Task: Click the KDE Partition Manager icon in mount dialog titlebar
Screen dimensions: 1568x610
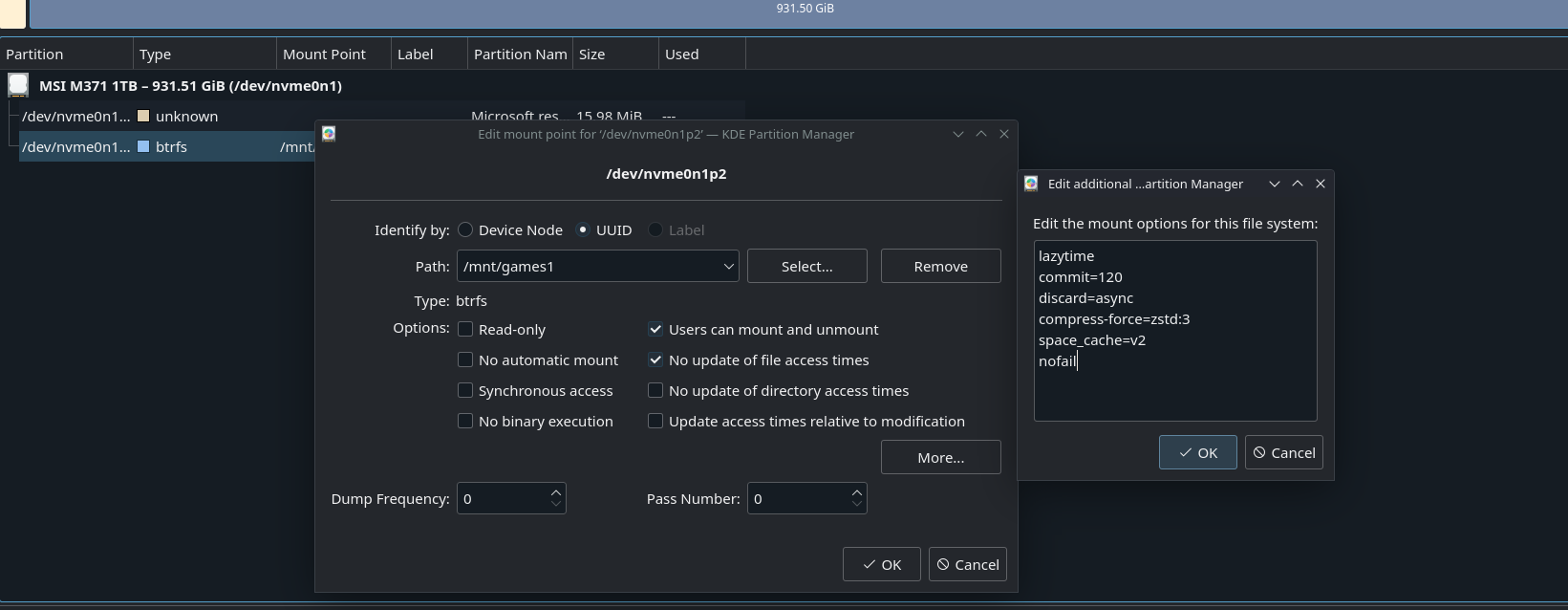Action: pos(329,134)
